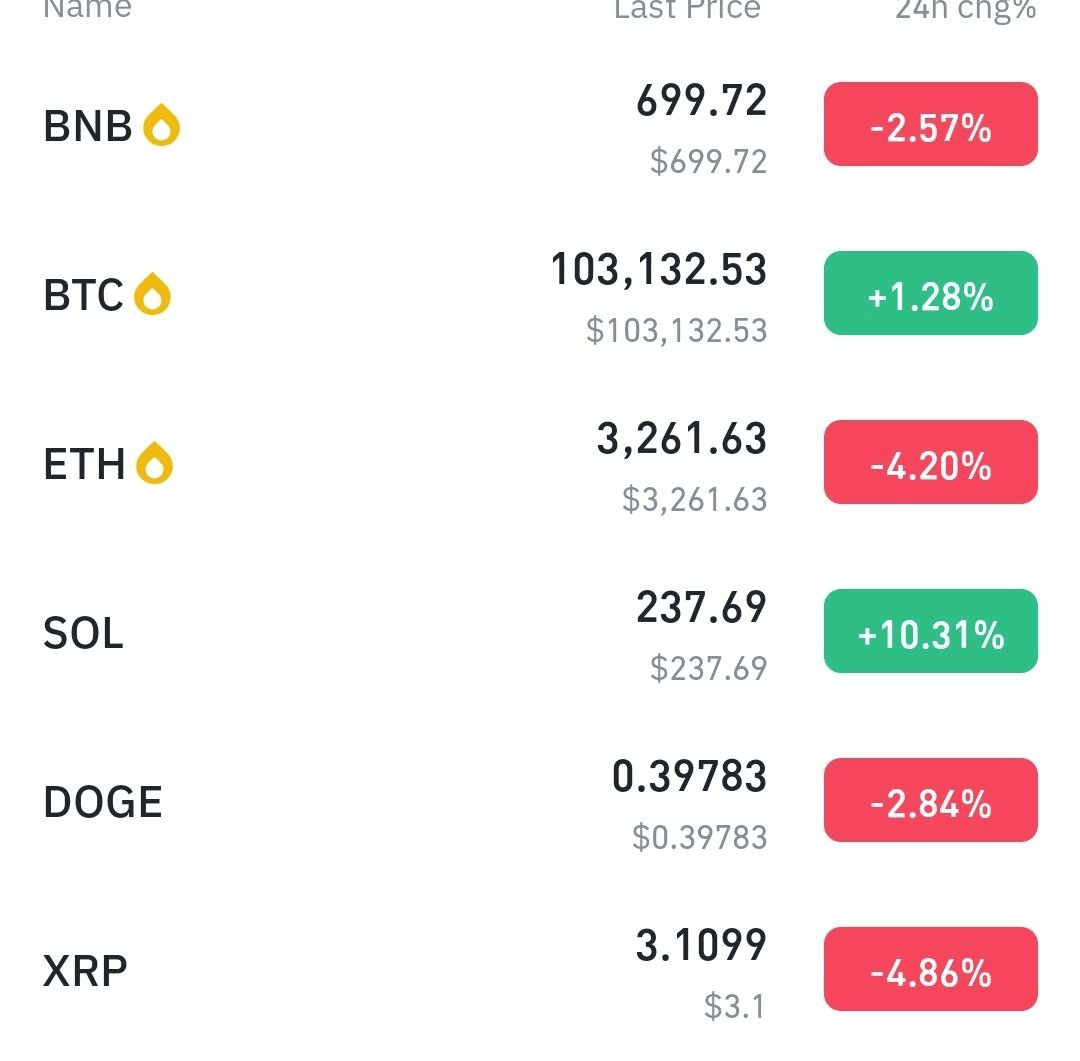Tap the BTC last price 103,132.53

[658, 269]
